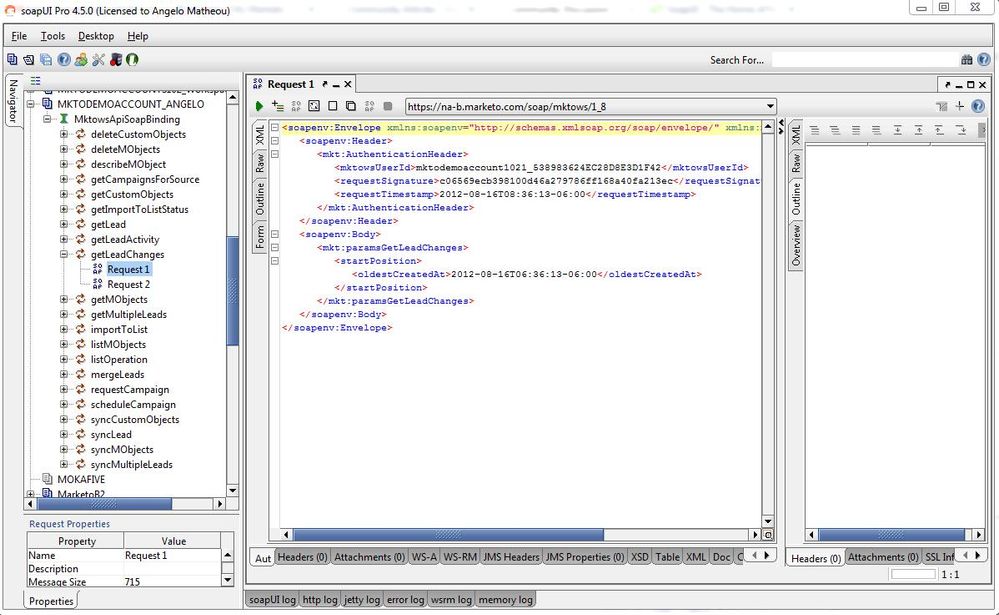
Task: Click the Preferences tools icon in main toolbar
Action: click(98, 60)
